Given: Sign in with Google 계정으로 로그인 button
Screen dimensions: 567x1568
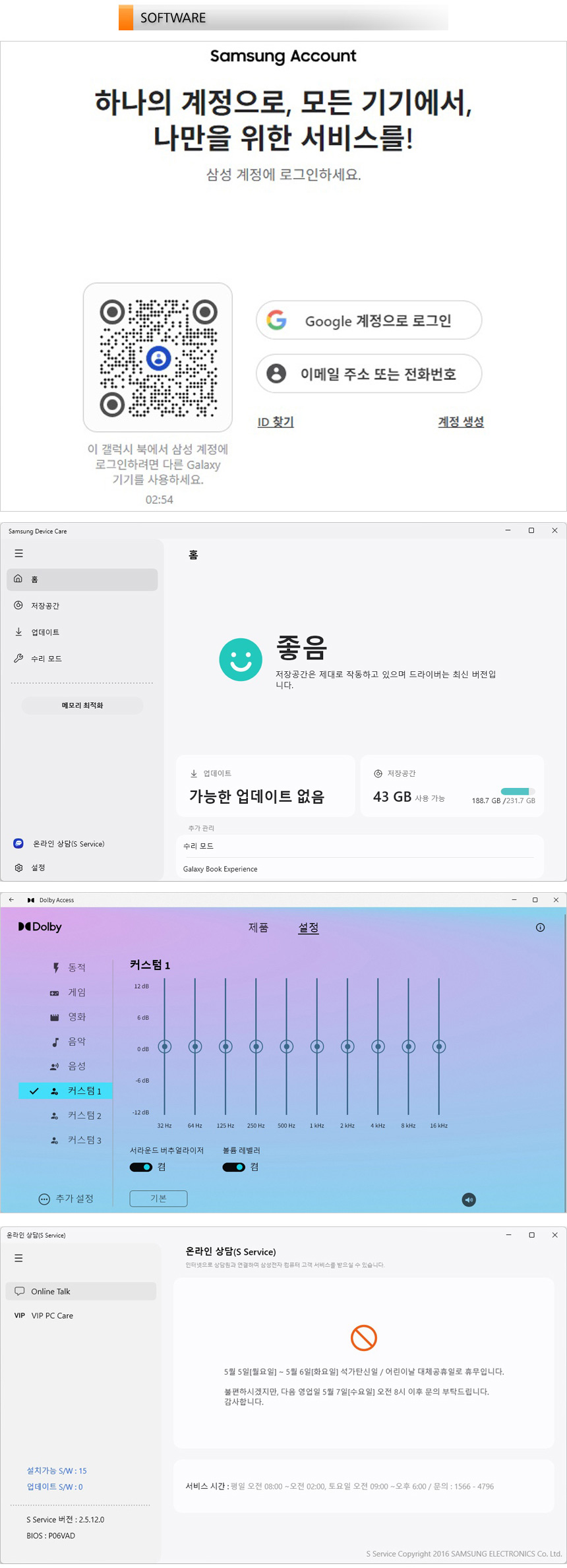Looking at the screenshot, I should pyautogui.click(x=369, y=320).
